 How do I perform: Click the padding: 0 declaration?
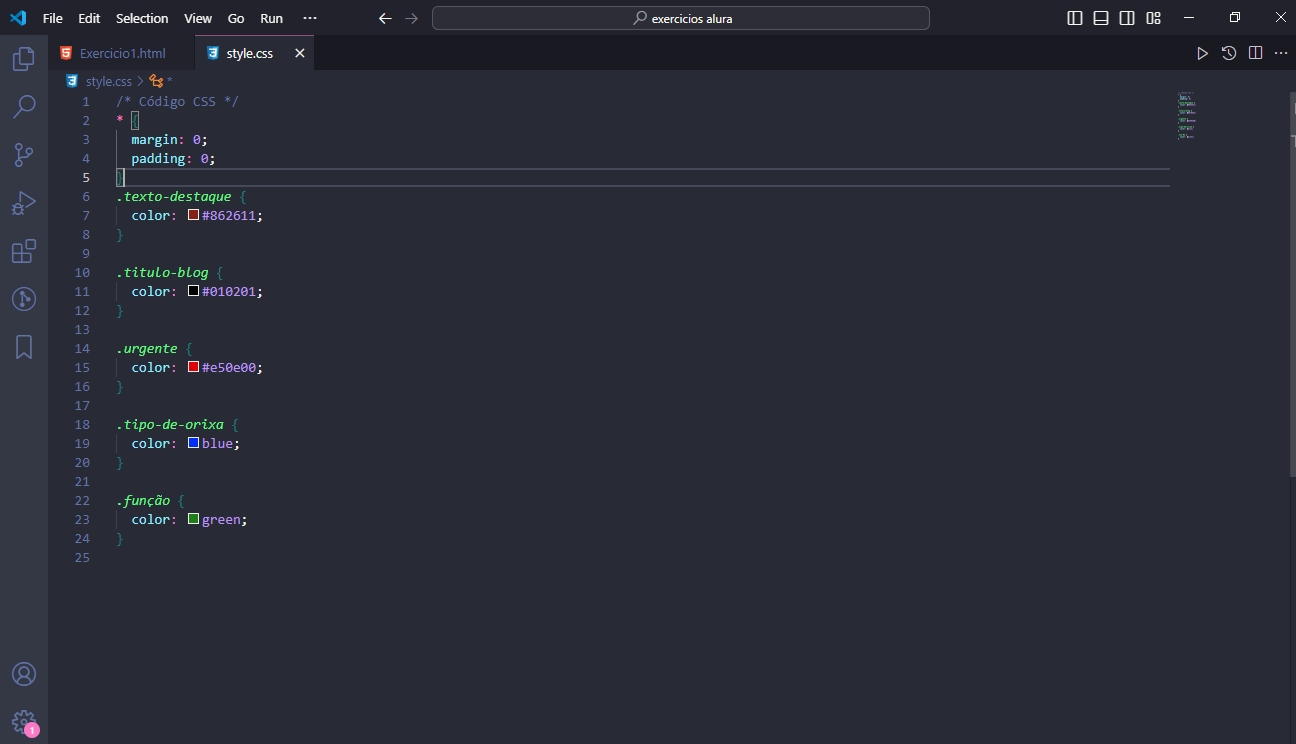(173, 159)
